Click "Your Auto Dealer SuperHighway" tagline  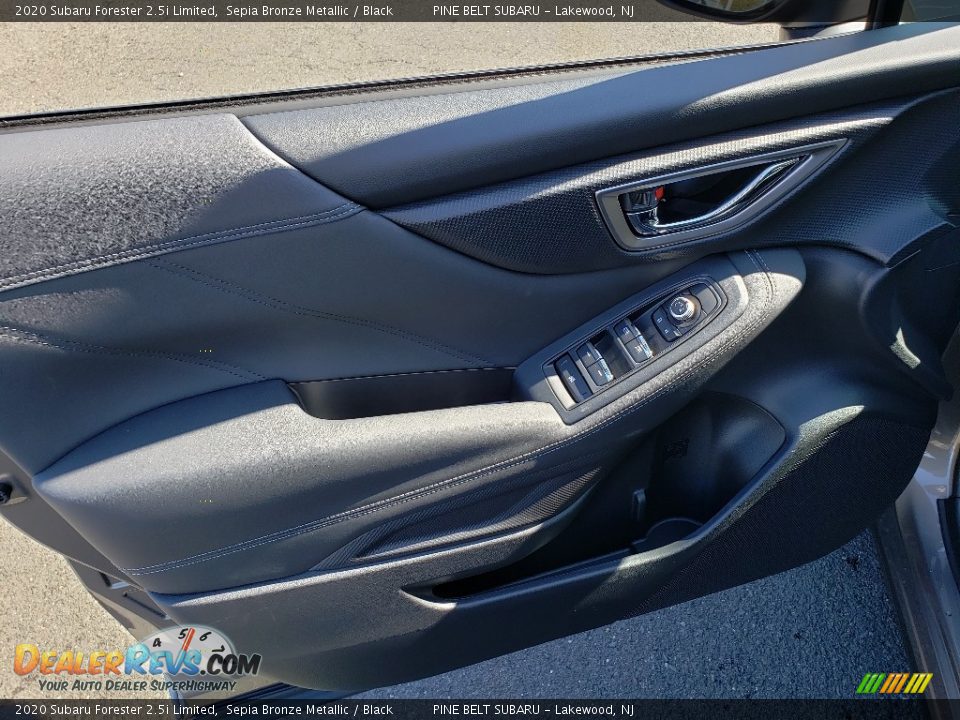click(x=137, y=685)
